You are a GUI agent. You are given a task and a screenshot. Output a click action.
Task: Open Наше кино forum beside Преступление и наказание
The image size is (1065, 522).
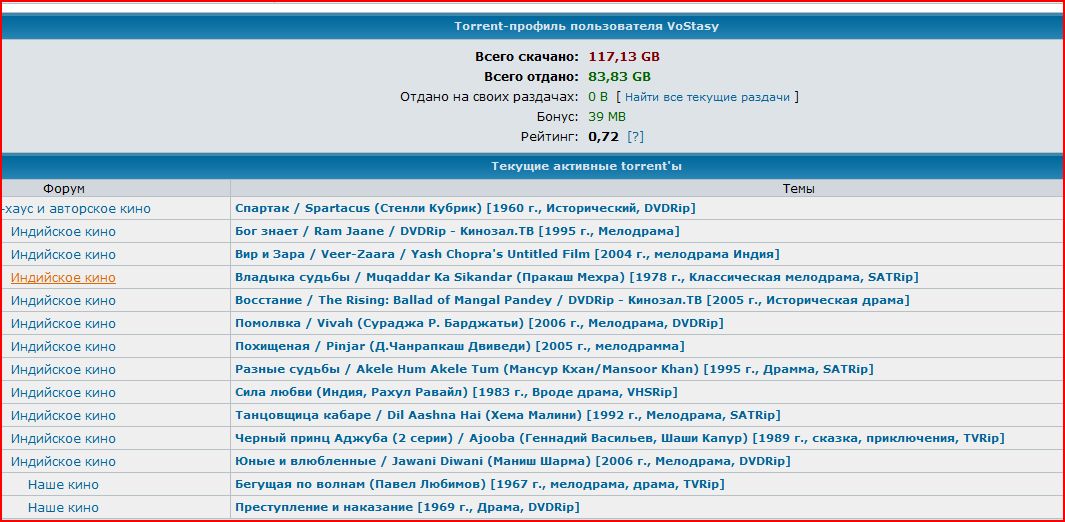tap(63, 508)
